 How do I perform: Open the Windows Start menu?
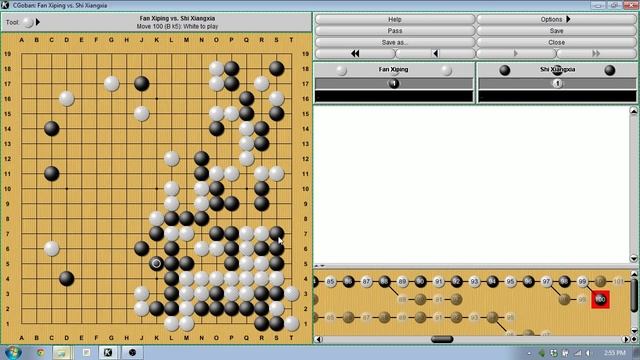coord(13,353)
